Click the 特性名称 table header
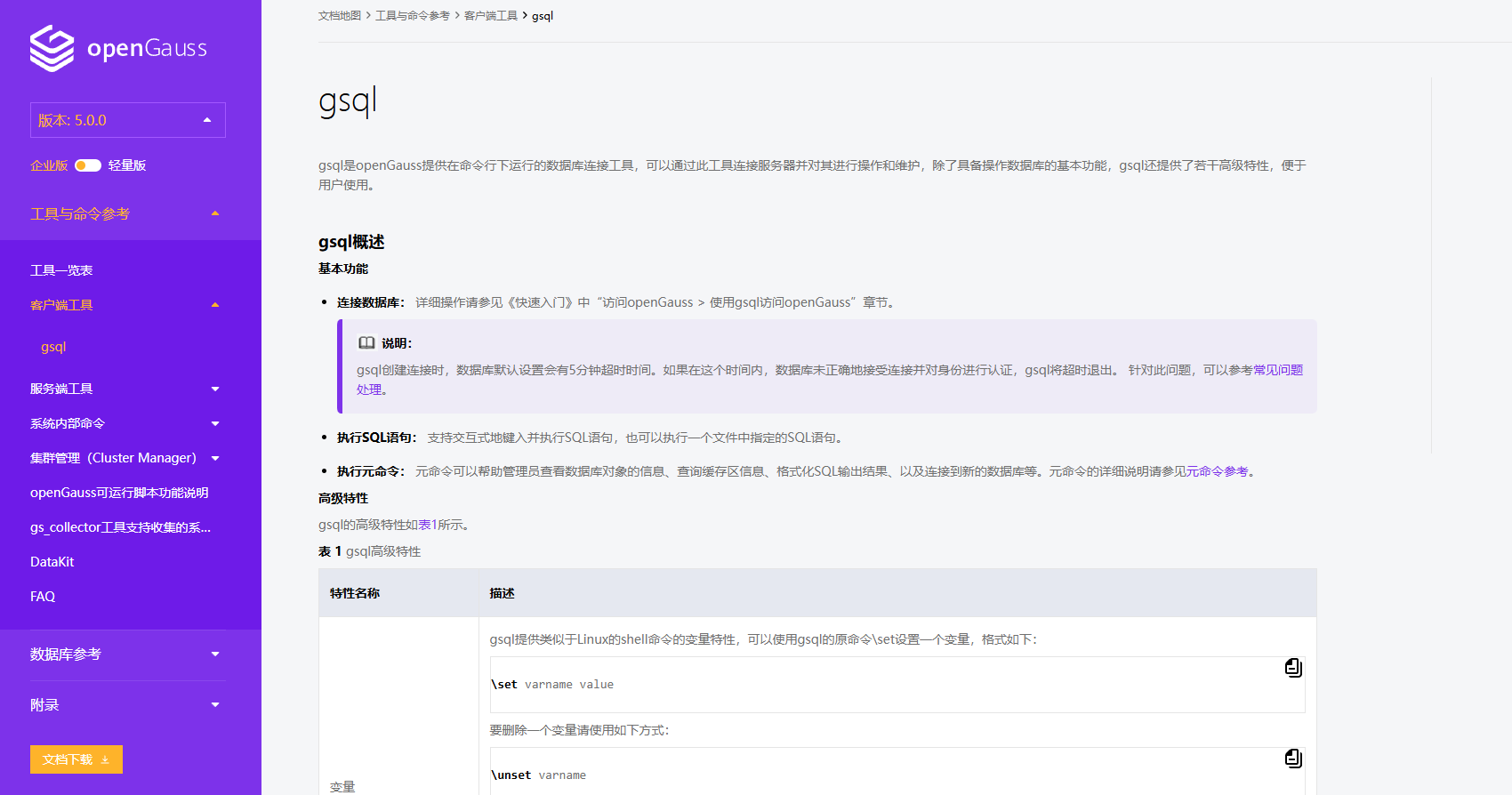This screenshot has width=1512, height=795. pos(355,593)
